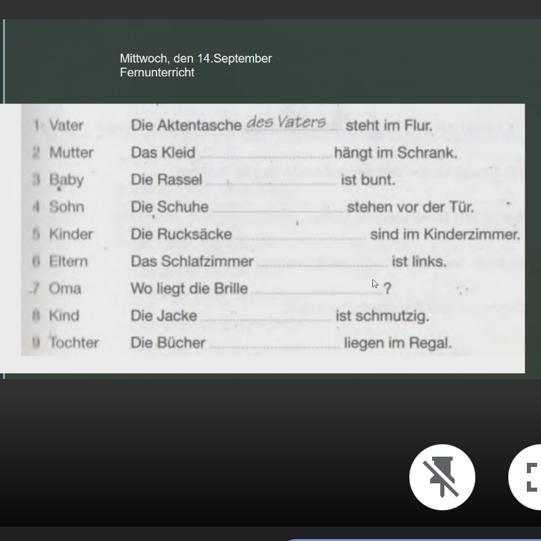Click the word "Baby" in row 3
This screenshot has height=541, width=541.
click(66, 180)
